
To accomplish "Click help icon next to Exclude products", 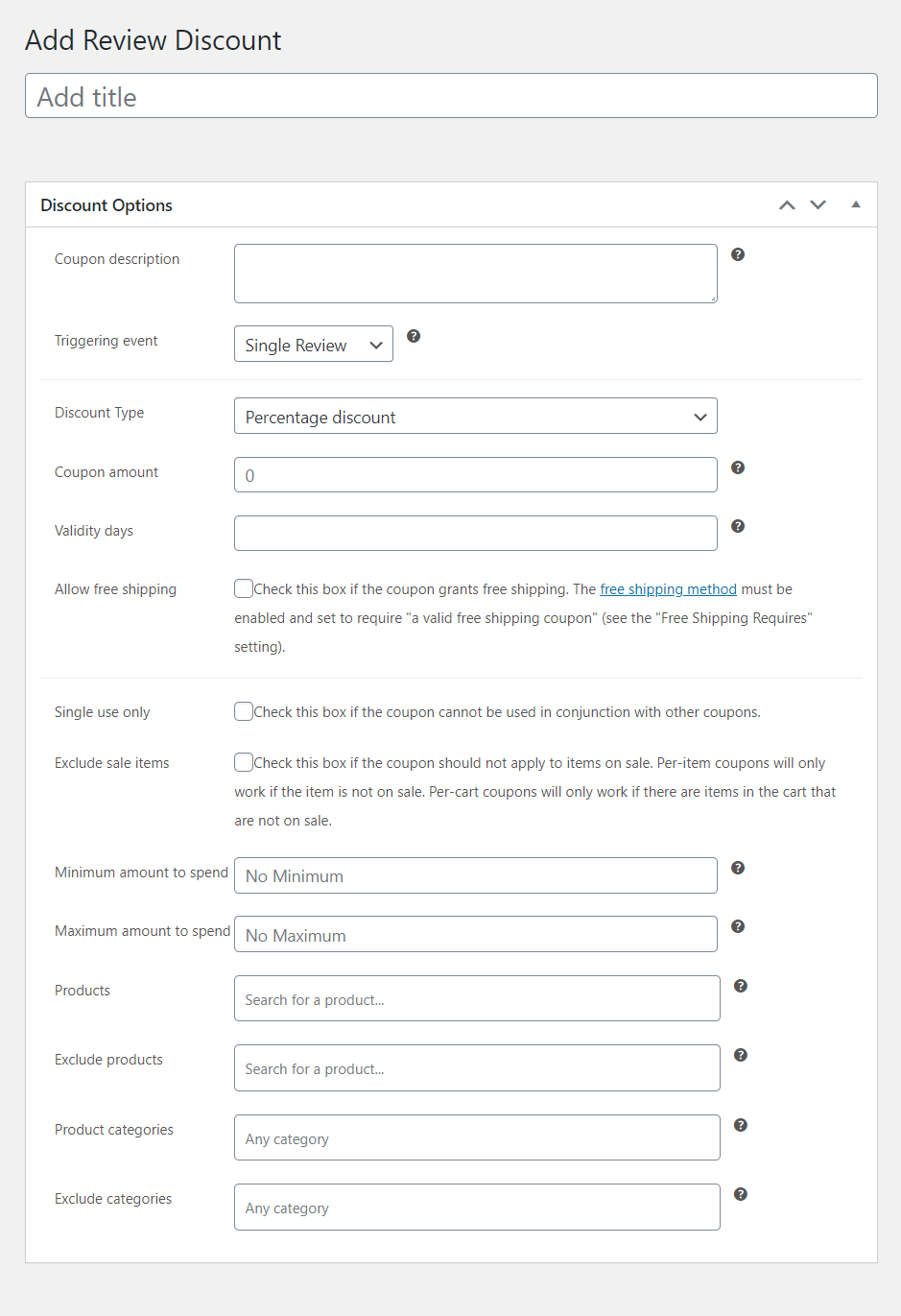I will tap(741, 1055).
